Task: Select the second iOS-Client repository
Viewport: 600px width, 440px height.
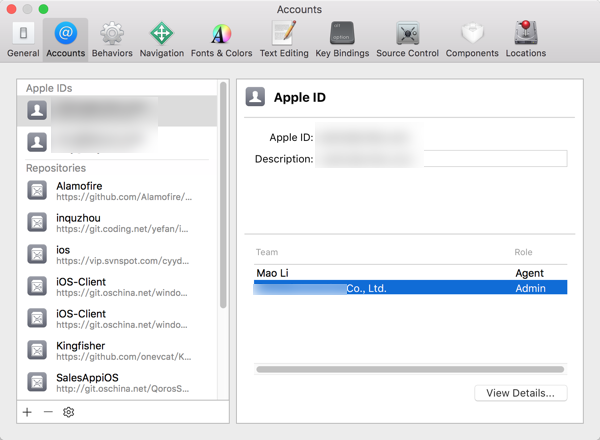Action: pos(117,318)
